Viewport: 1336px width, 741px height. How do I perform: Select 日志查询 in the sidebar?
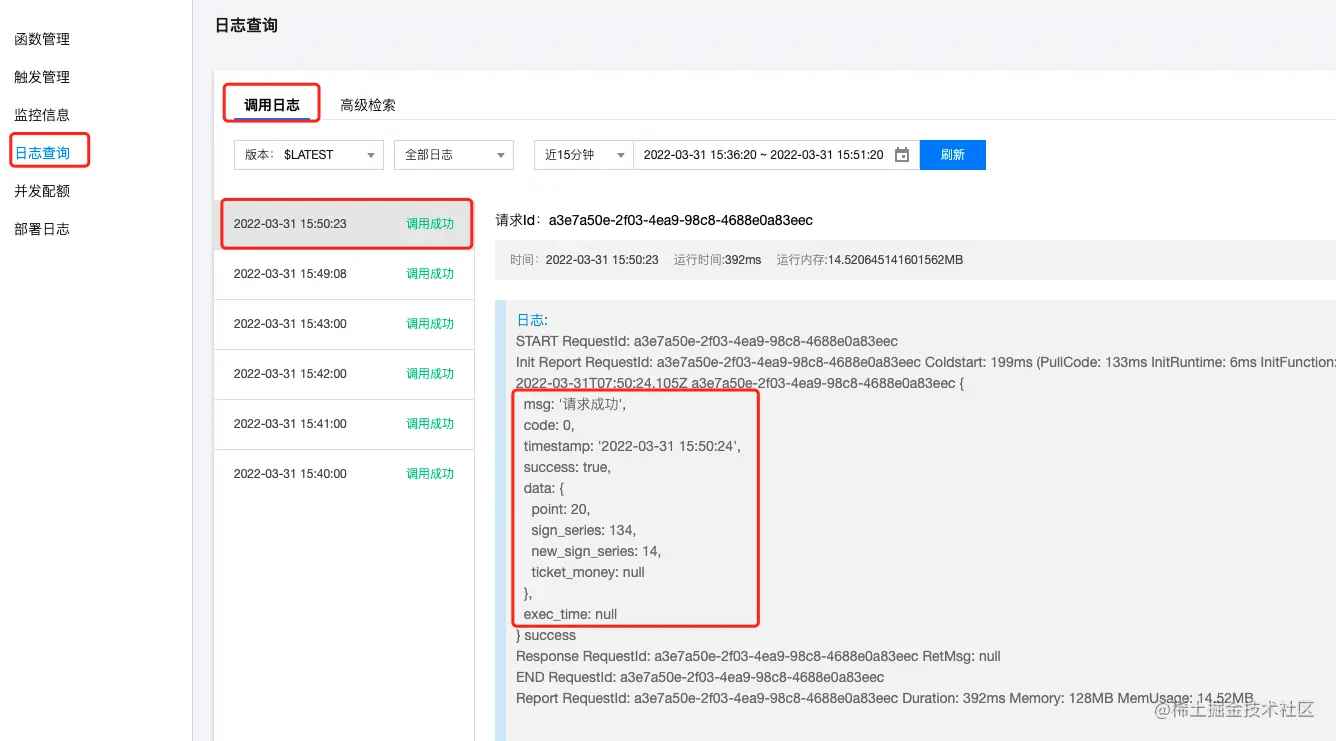42,153
